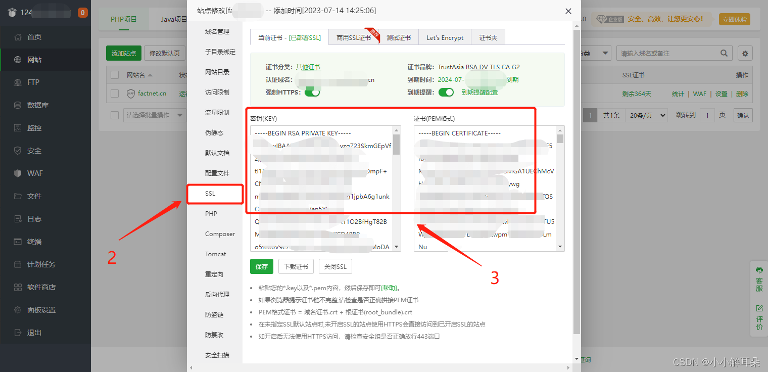768x372 pixels.
Task: Click the 关闭SSL button
Action: click(336, 267)
